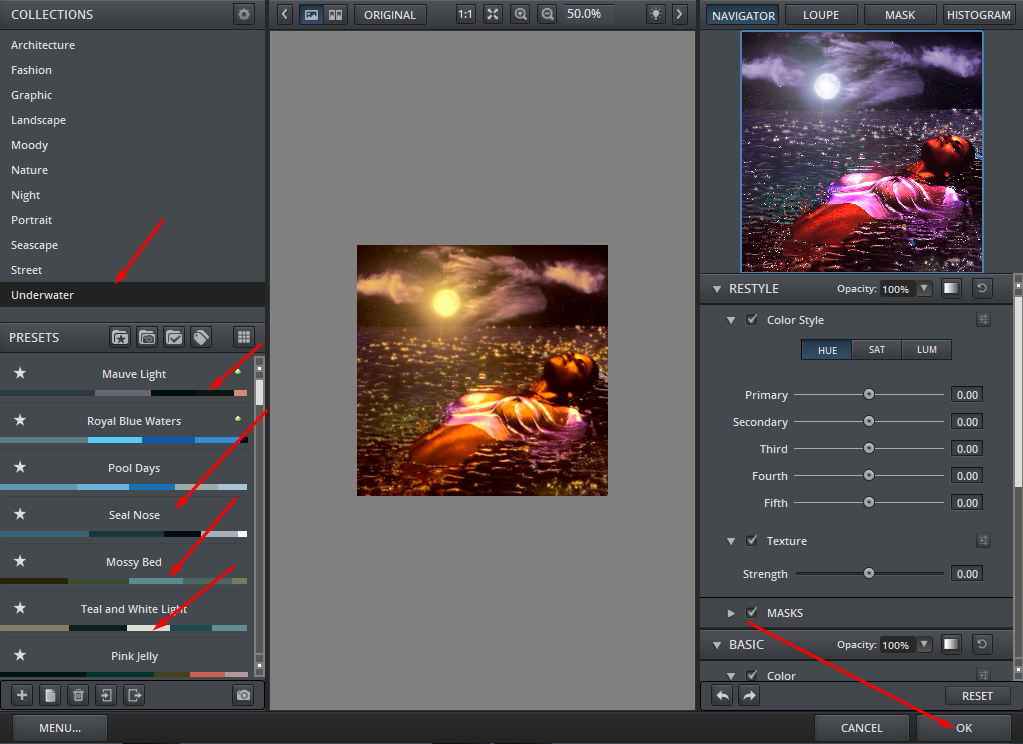This screenshot has height=744, width=1023.
Task: Collapse the Texture group
Action: click(731, 541)
